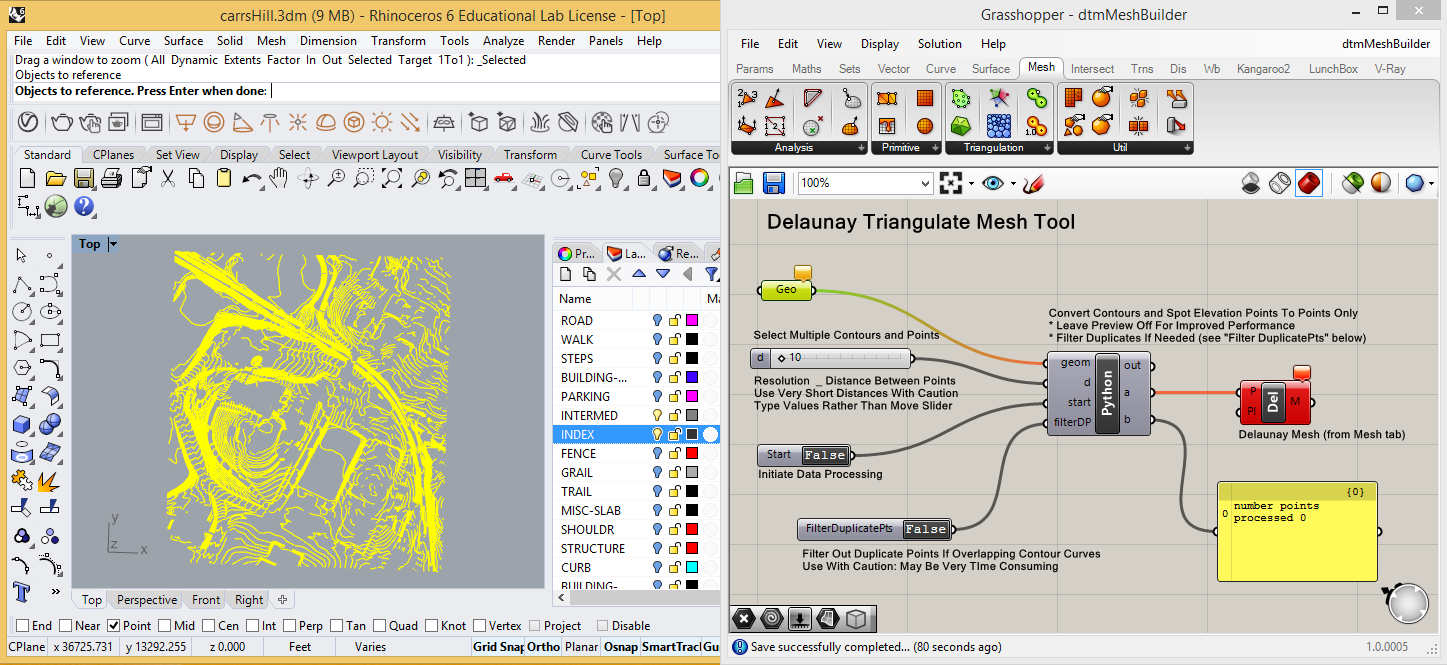Viewport: 1447px width, 665px height.
Task: Click the Planar status bar button
Action: 581,647
